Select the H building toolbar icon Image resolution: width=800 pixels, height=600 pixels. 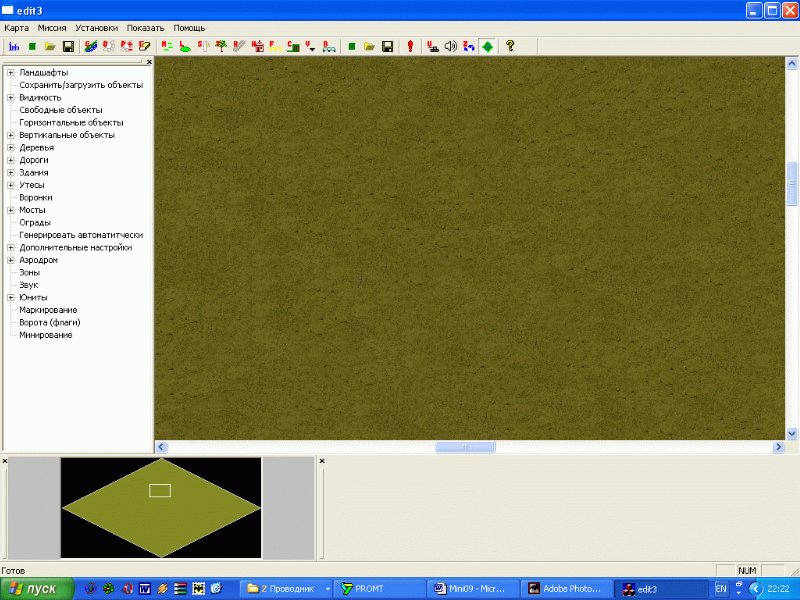click(257, 46)
